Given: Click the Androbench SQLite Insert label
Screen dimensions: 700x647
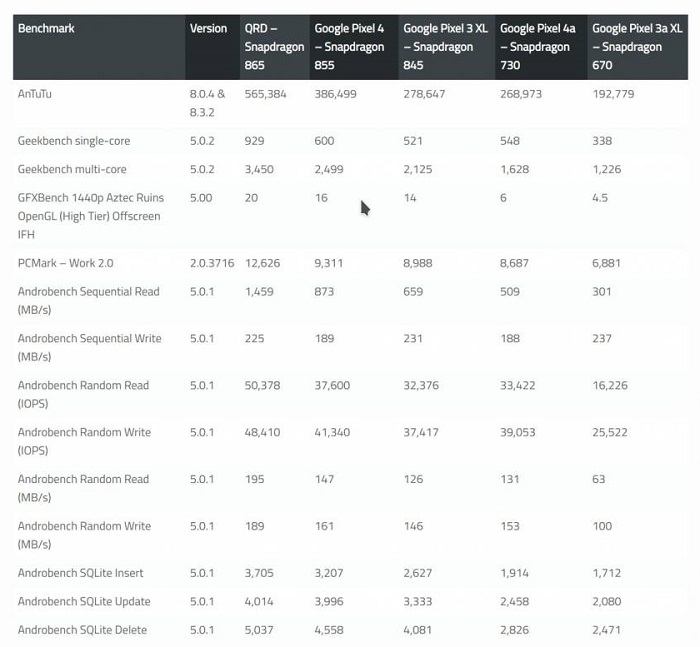Looking at the screenshot, I should click(81, 573).
